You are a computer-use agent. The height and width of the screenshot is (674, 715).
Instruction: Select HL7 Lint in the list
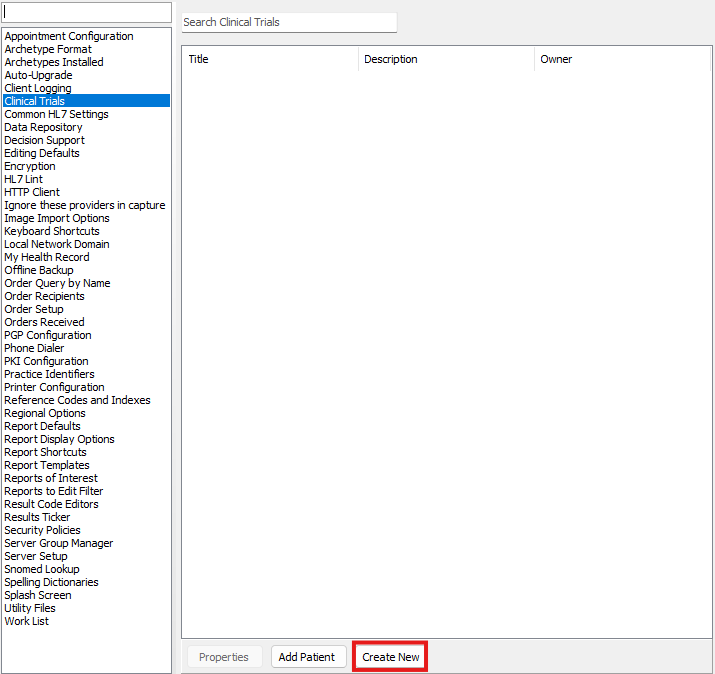click(x=23, y=179)
